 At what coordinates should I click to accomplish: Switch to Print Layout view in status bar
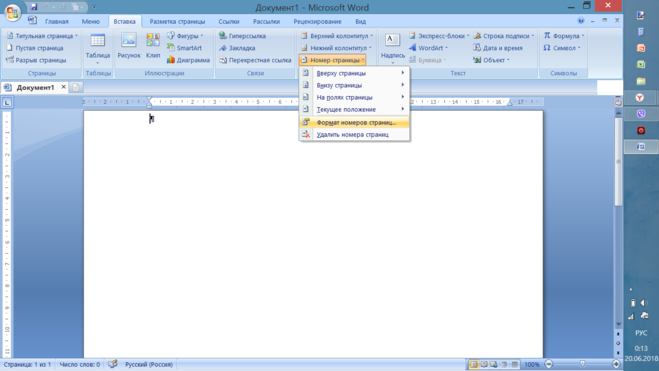(x=474, y=365)
